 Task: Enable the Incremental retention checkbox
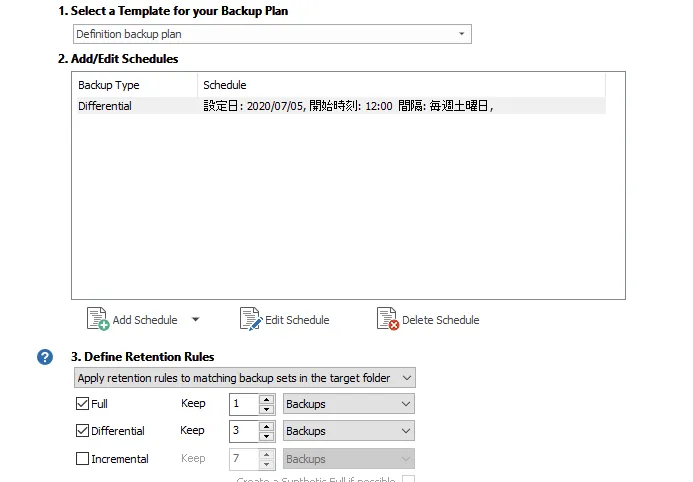click(82, 459)
